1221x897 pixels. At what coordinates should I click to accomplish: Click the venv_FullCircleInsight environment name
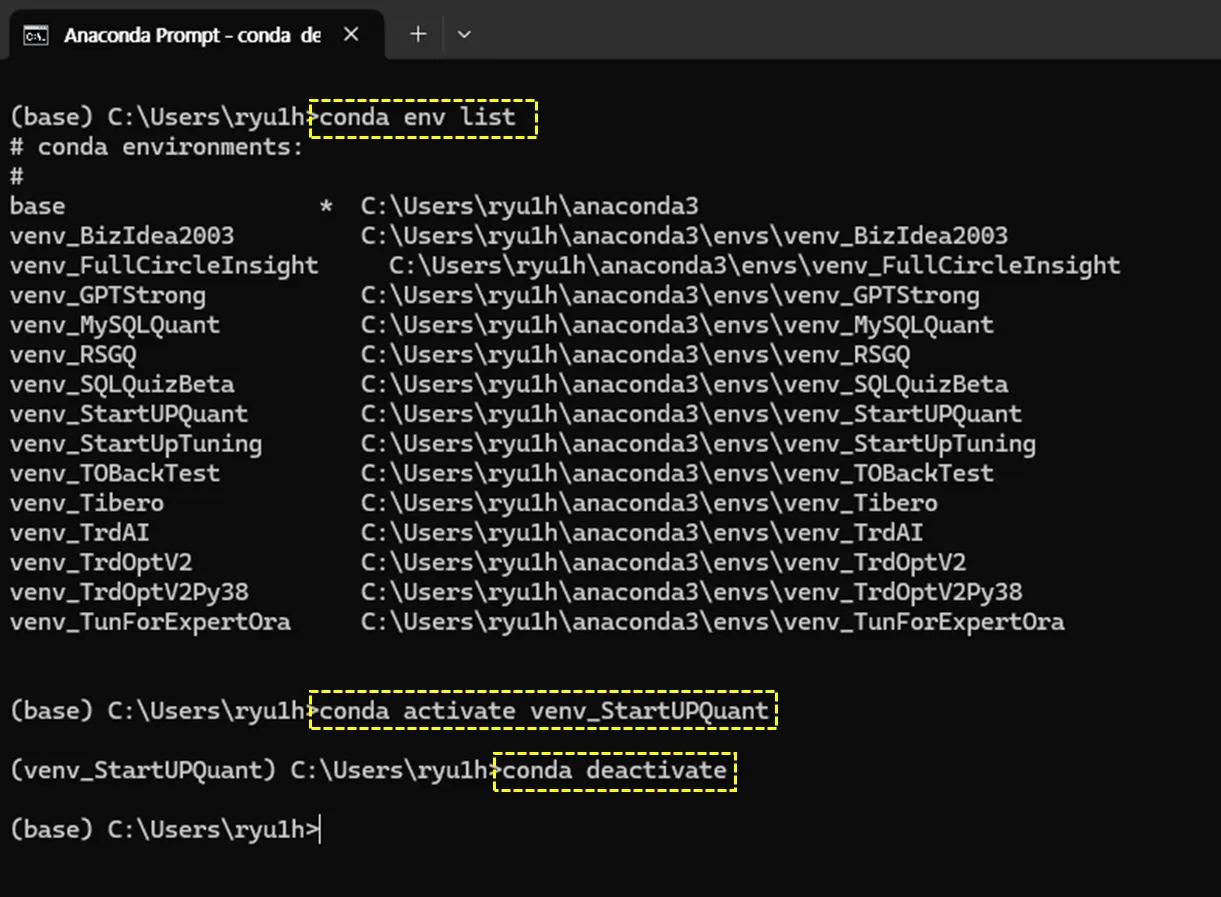pyautogui.click(x=164, y=265)
